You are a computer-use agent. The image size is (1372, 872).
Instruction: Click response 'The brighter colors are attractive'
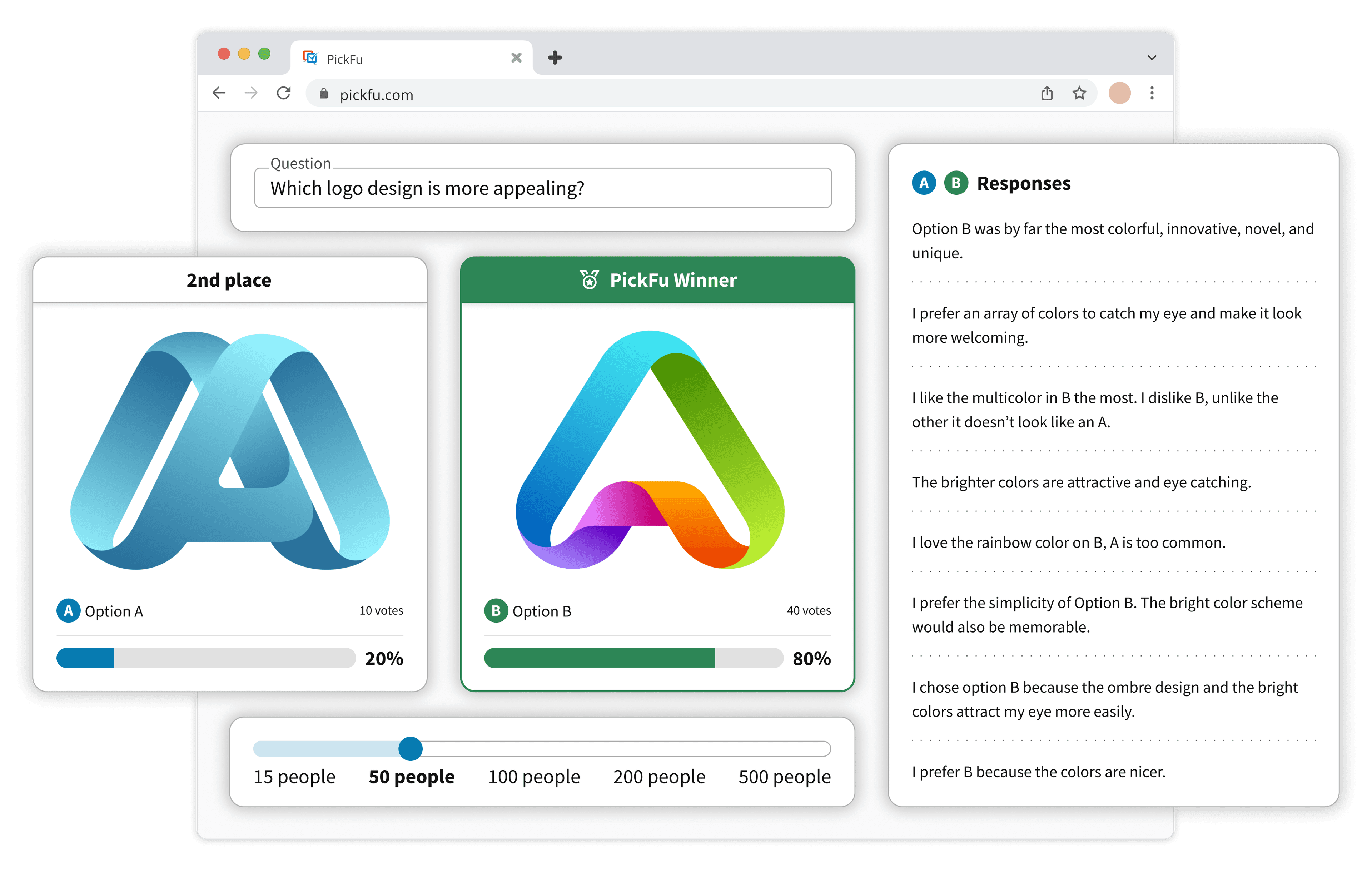pyautogui.click(x=1082, y=482)
